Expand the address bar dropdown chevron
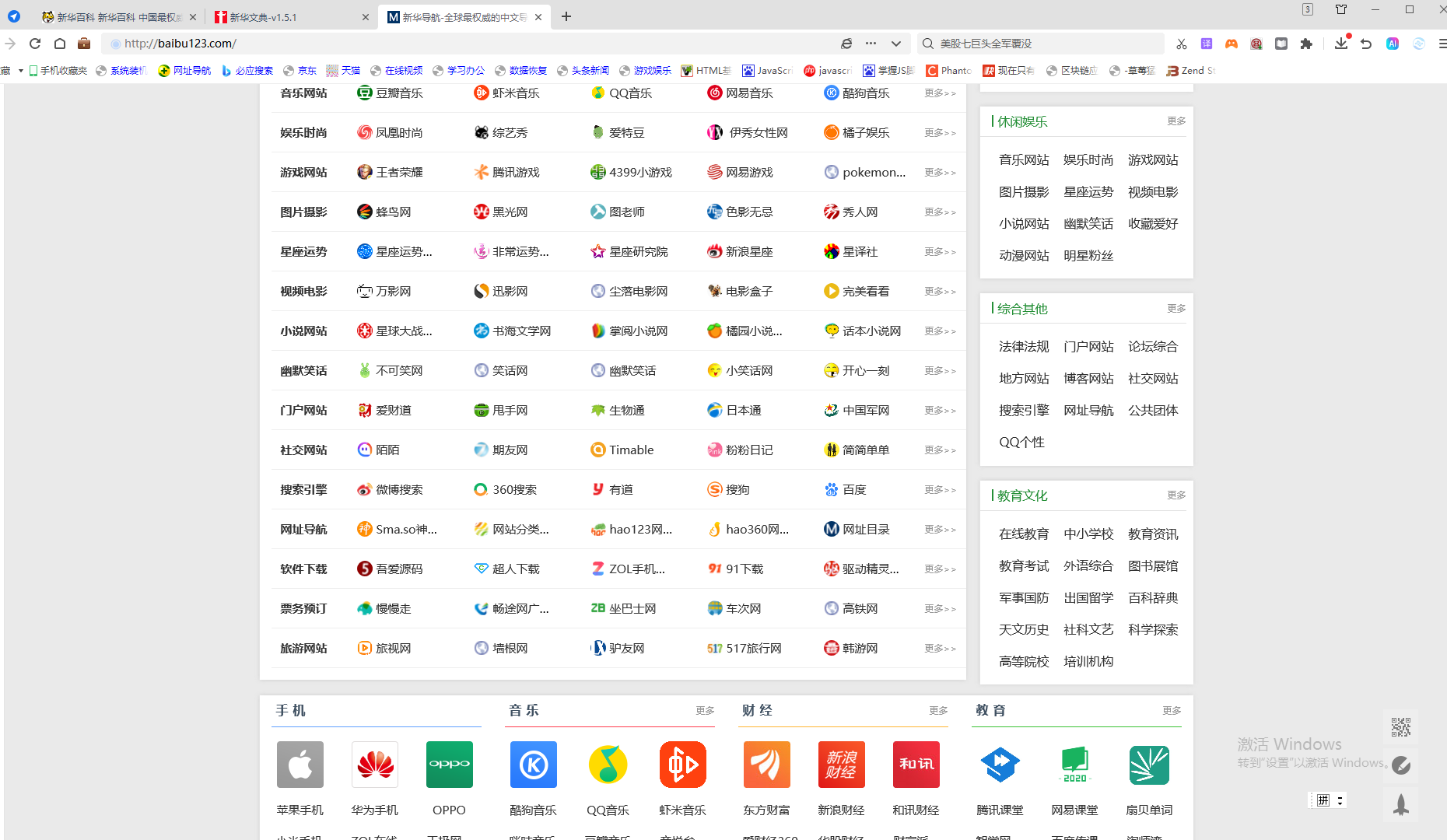This screenshot has height=840, width=1447. [896, 44]
